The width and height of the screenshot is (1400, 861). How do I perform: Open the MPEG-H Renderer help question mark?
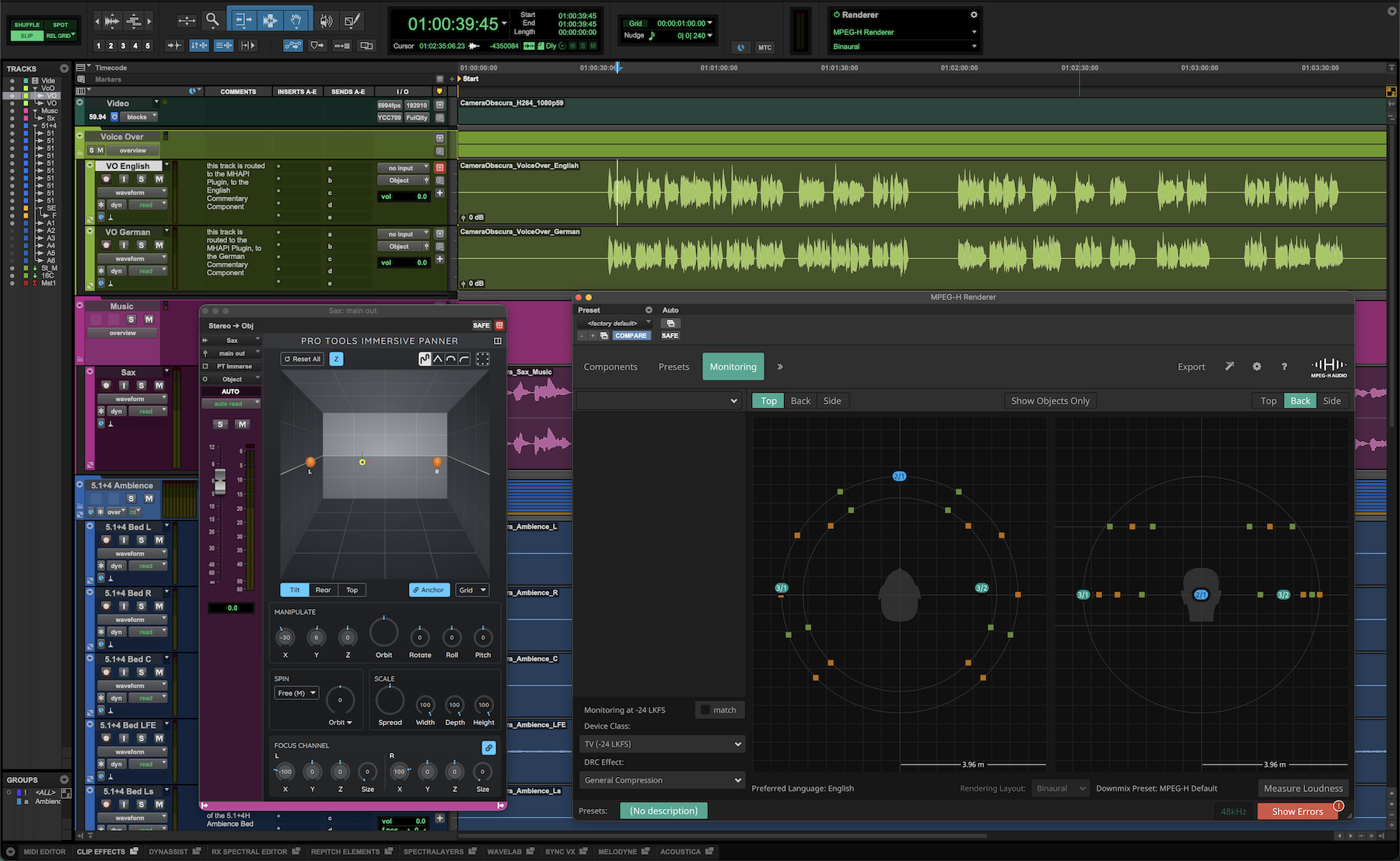point(1284,366)
